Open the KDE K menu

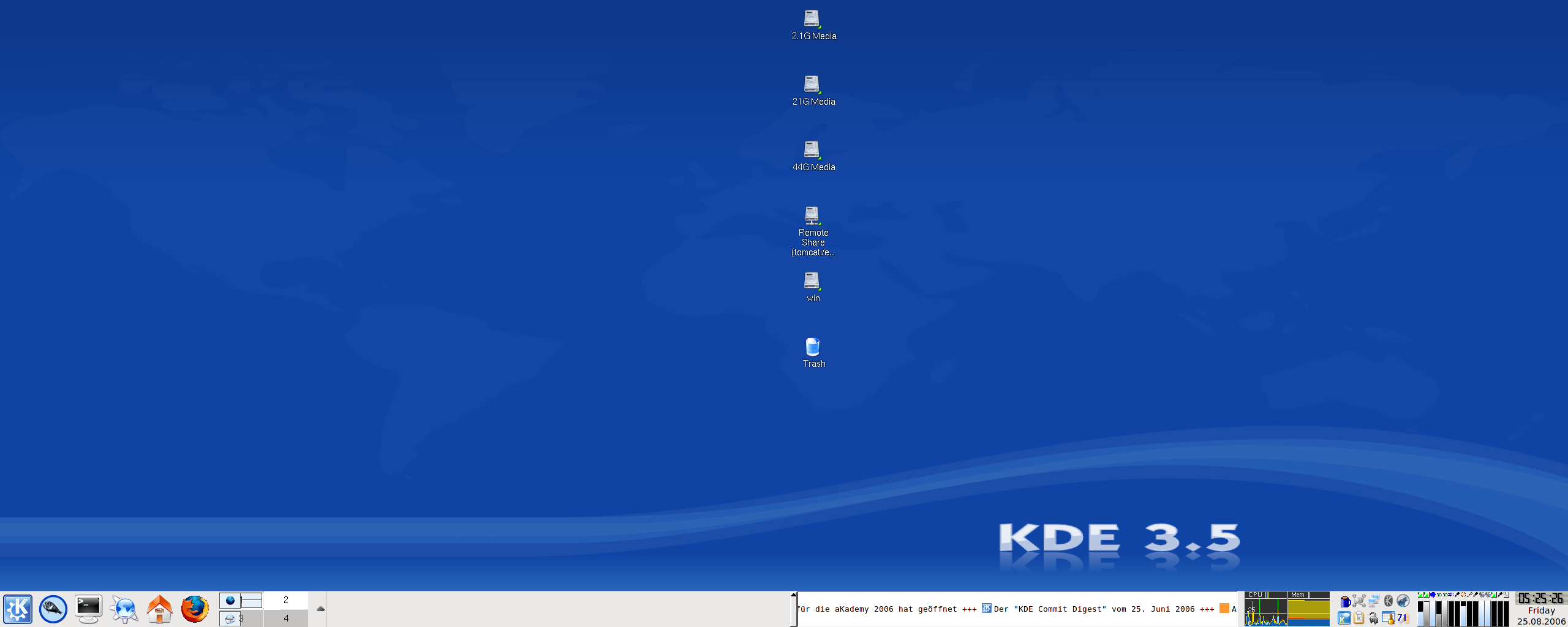17,609
